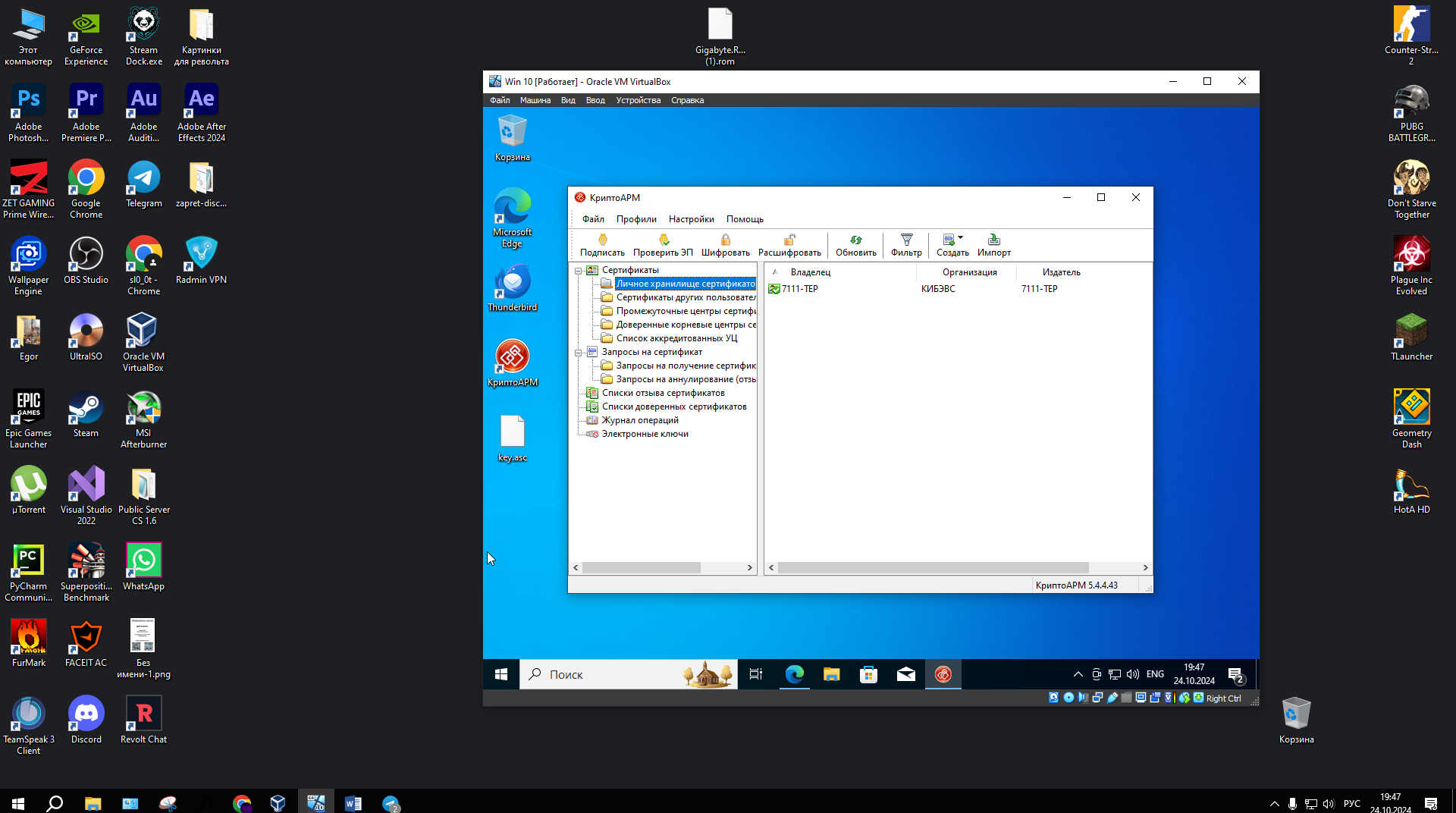Open the Машина menu in VirtualBox
This screenshot has height=813, width=1456.
535,100
